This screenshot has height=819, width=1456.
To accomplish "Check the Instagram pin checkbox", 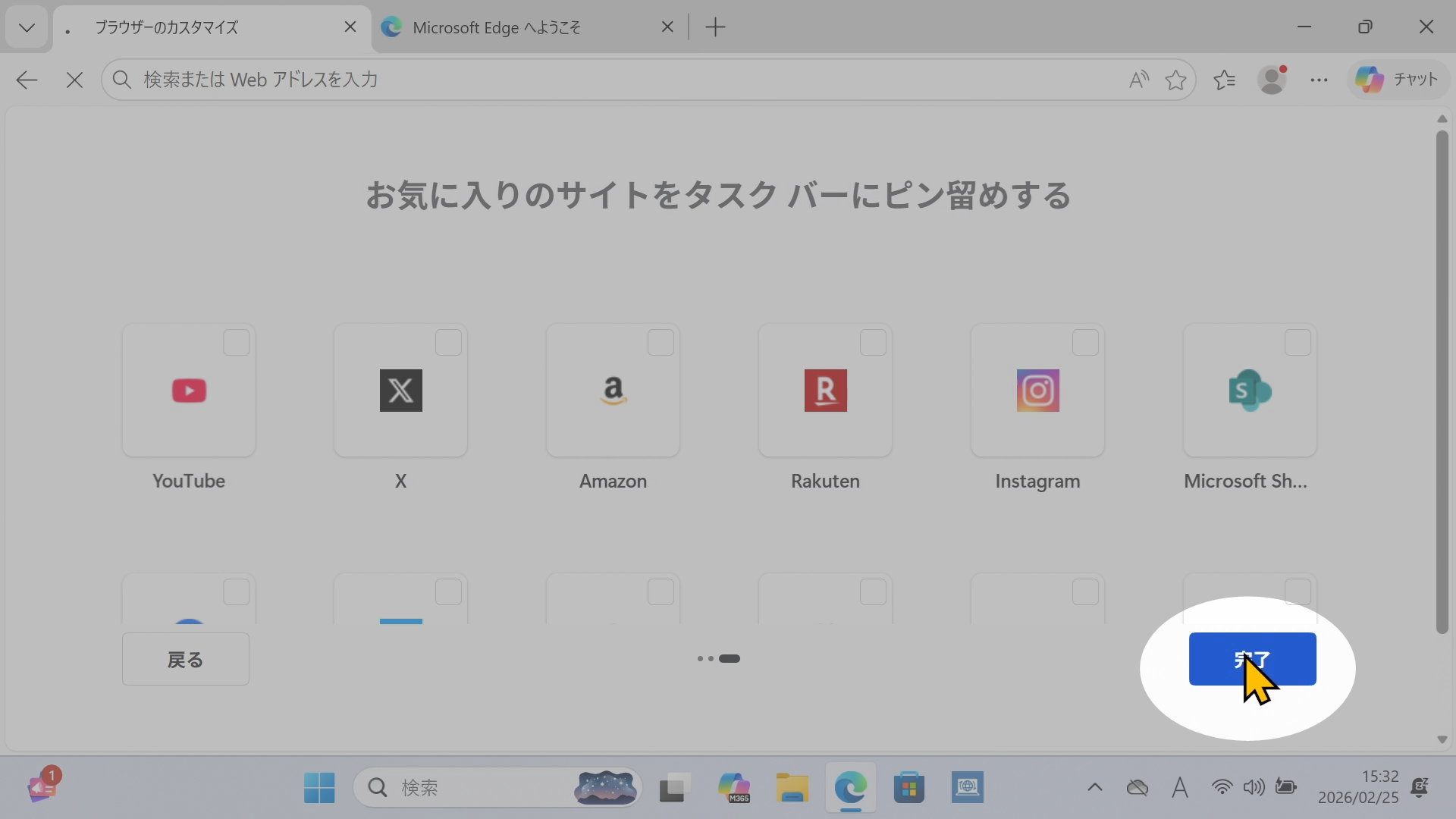I will [x=1086, y=343].
